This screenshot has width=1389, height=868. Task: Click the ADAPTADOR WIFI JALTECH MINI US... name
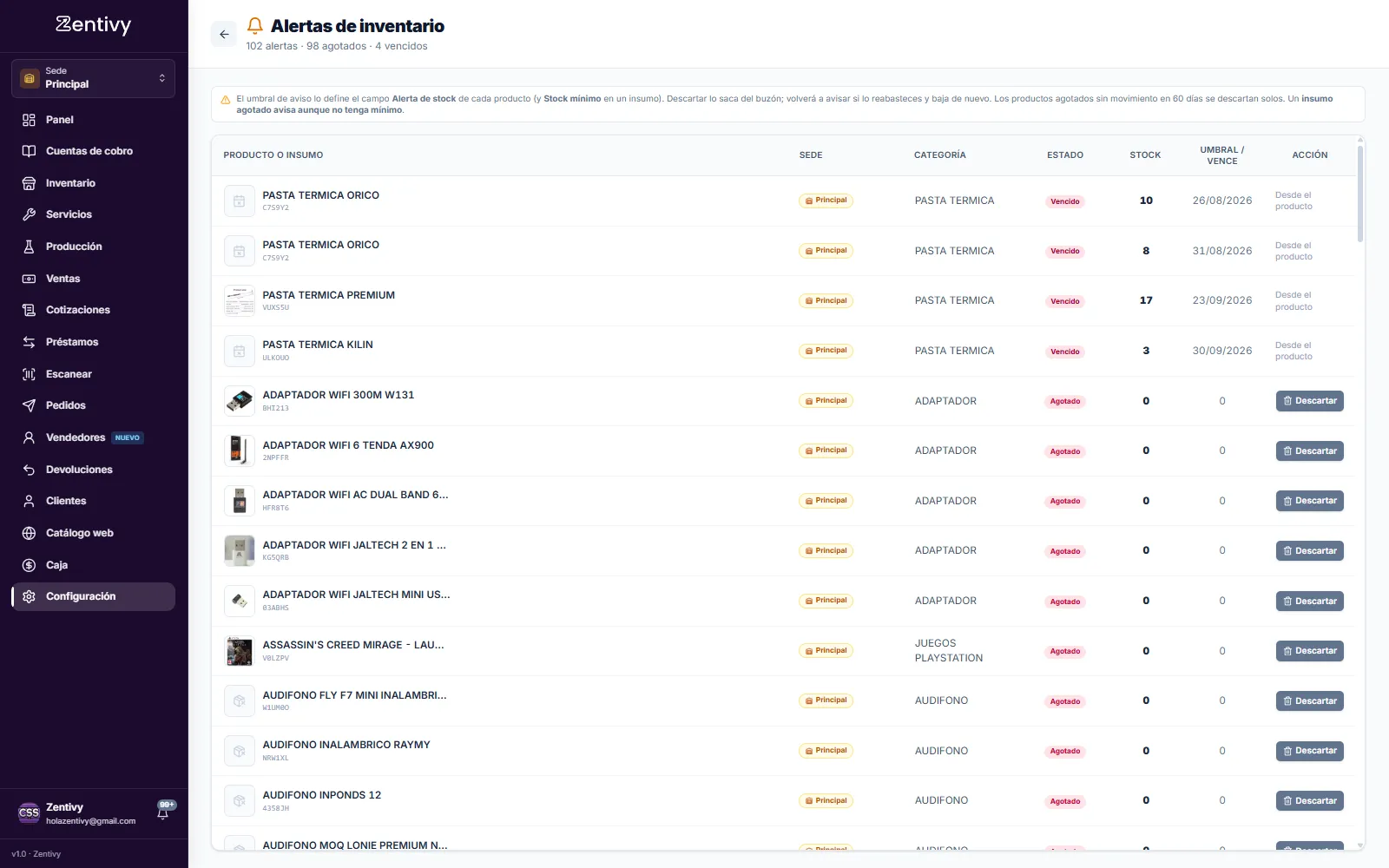click(357, 595)
